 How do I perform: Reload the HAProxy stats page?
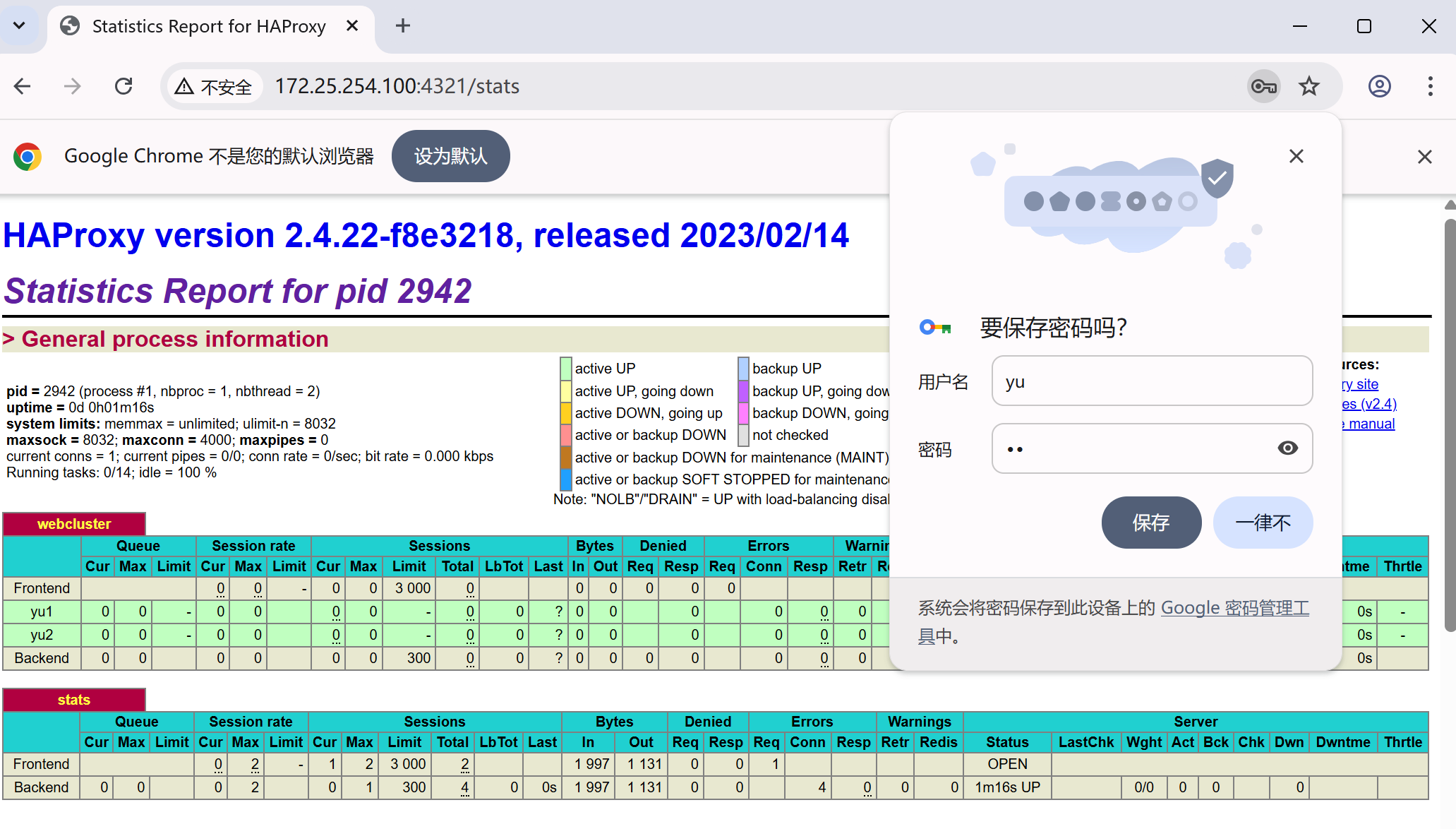pyautogui.click(x=124, y=86)
